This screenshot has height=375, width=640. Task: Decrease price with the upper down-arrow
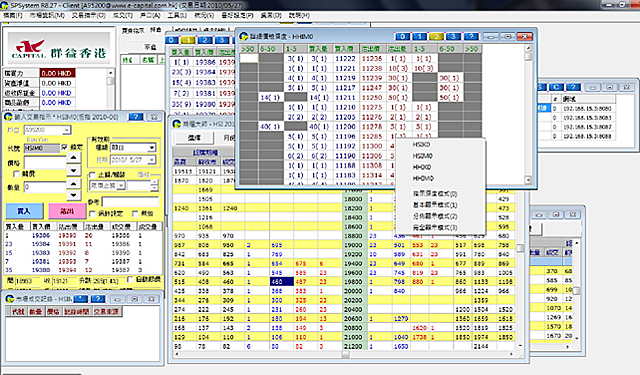[73, 170]
